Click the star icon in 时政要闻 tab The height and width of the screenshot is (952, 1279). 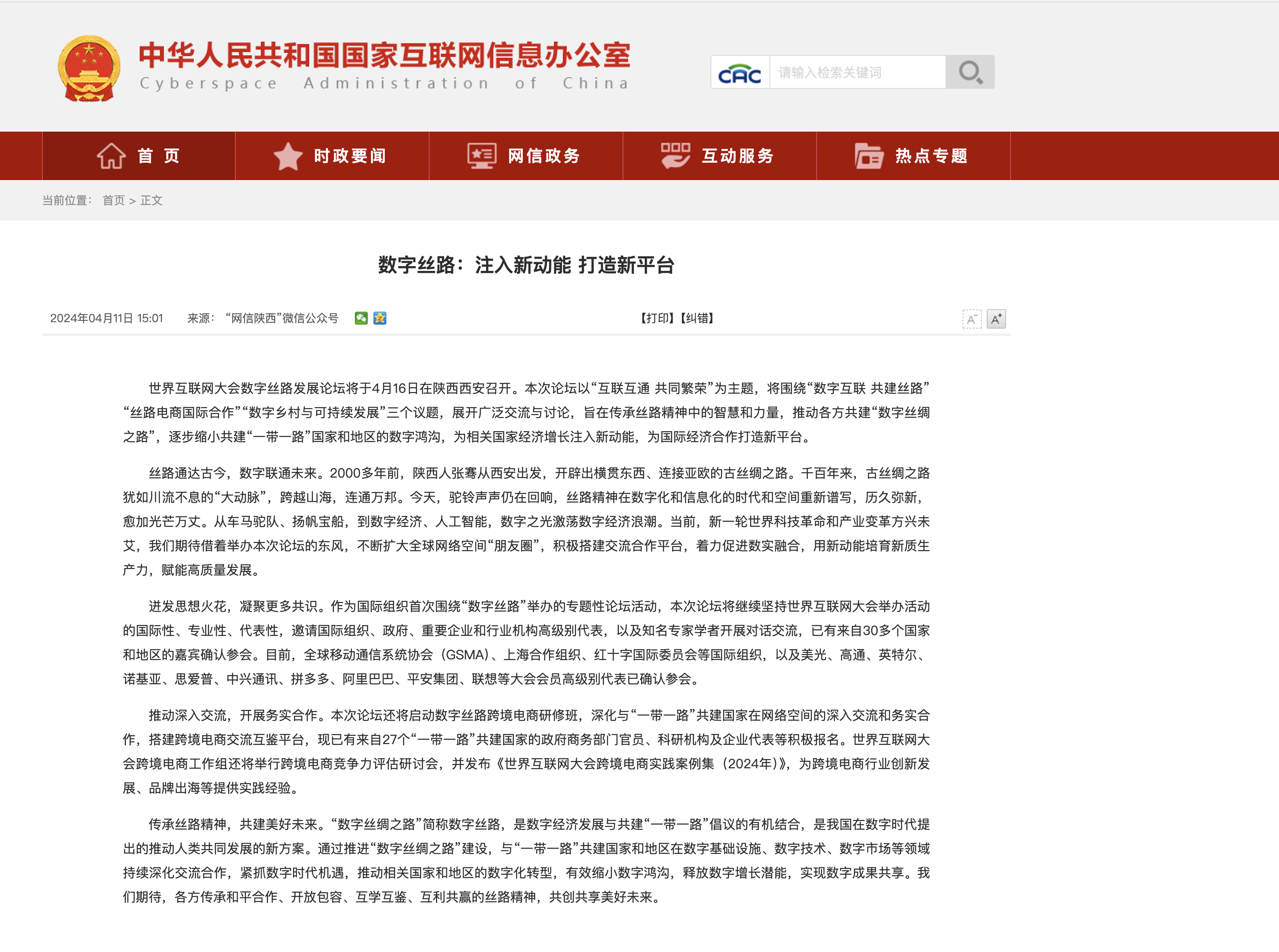(x=288, y=156)
